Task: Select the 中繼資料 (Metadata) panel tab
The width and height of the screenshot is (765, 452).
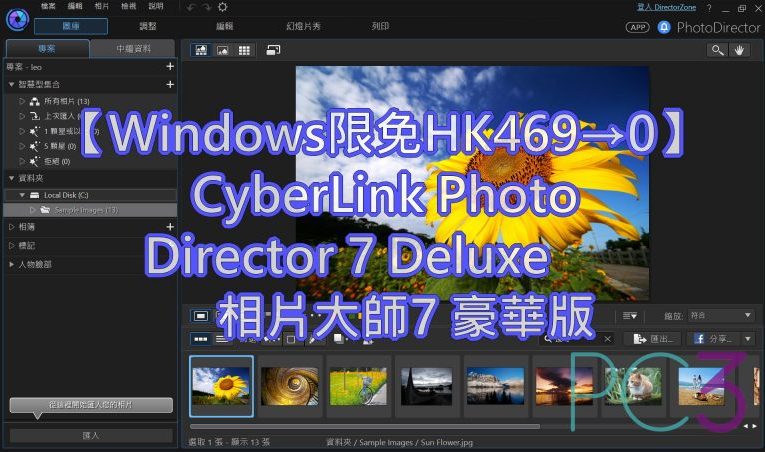Action: point(133,48)
